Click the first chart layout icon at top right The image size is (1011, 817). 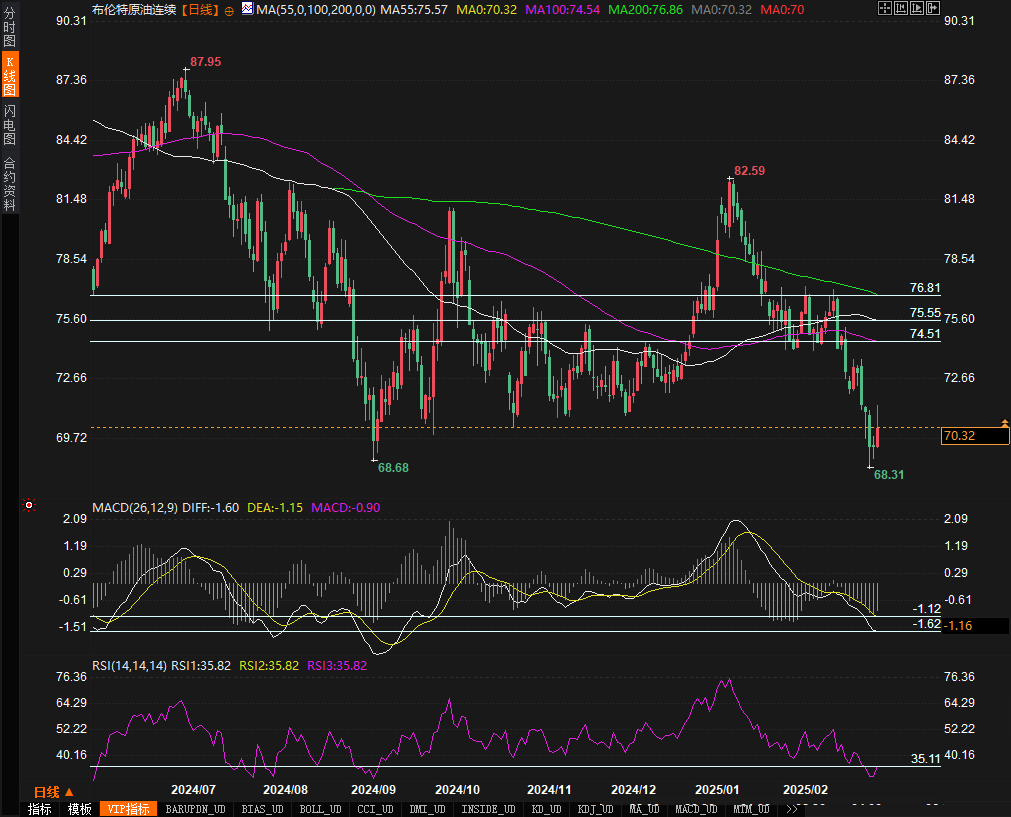pyautogui.click(x=885, y=9)
